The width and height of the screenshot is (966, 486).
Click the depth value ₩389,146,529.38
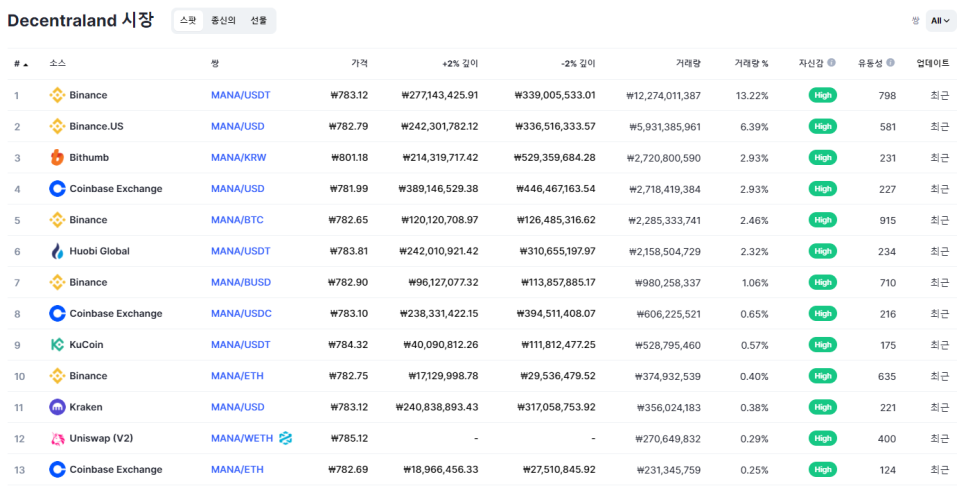pyautogui.click(x=439, y=188)
